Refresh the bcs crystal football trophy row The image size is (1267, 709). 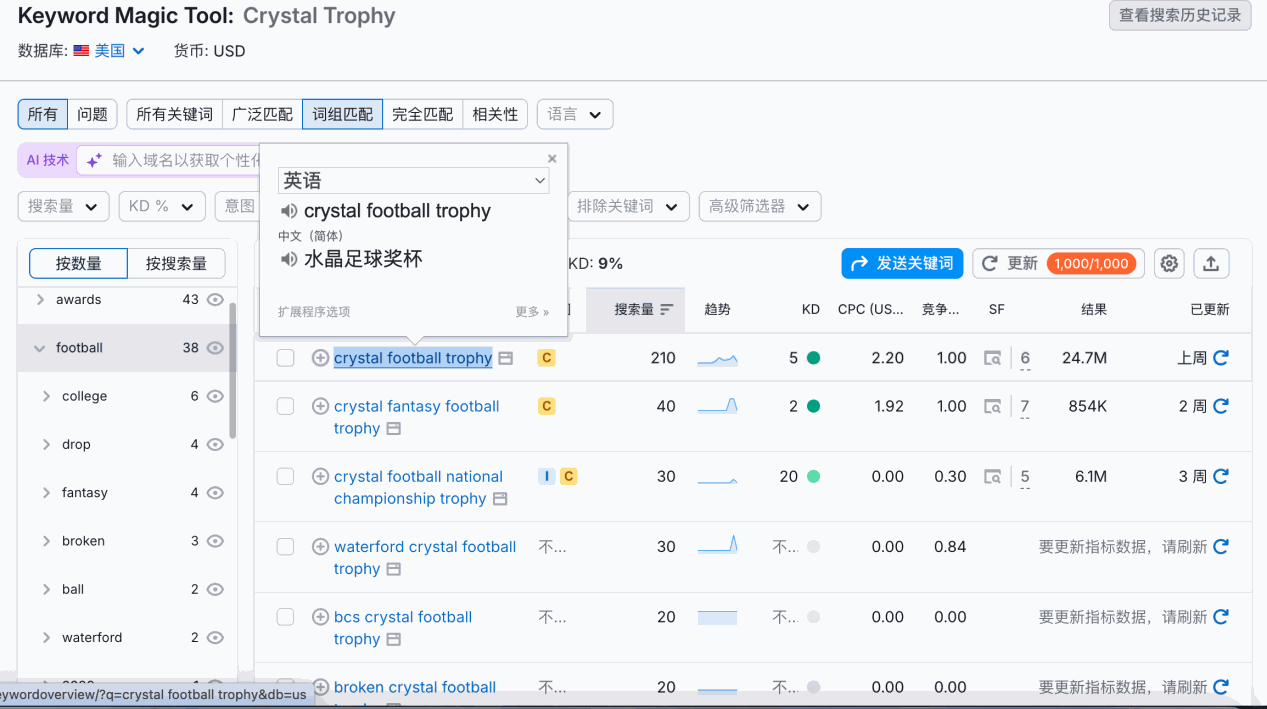pos(1221,617)
